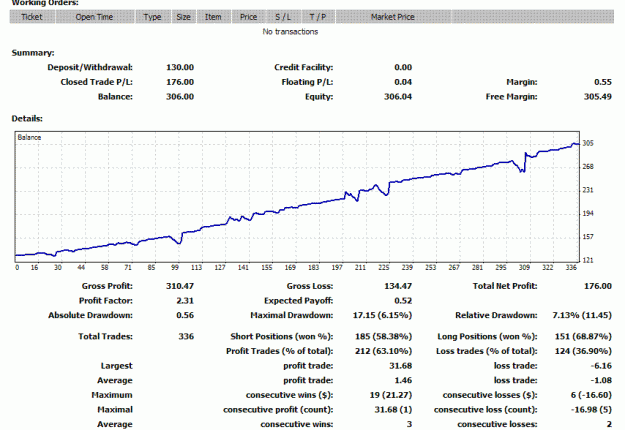The width and height of the screenshot is (625, 430).
Task: Click the 121 axis label on chart
Action: 588,260
